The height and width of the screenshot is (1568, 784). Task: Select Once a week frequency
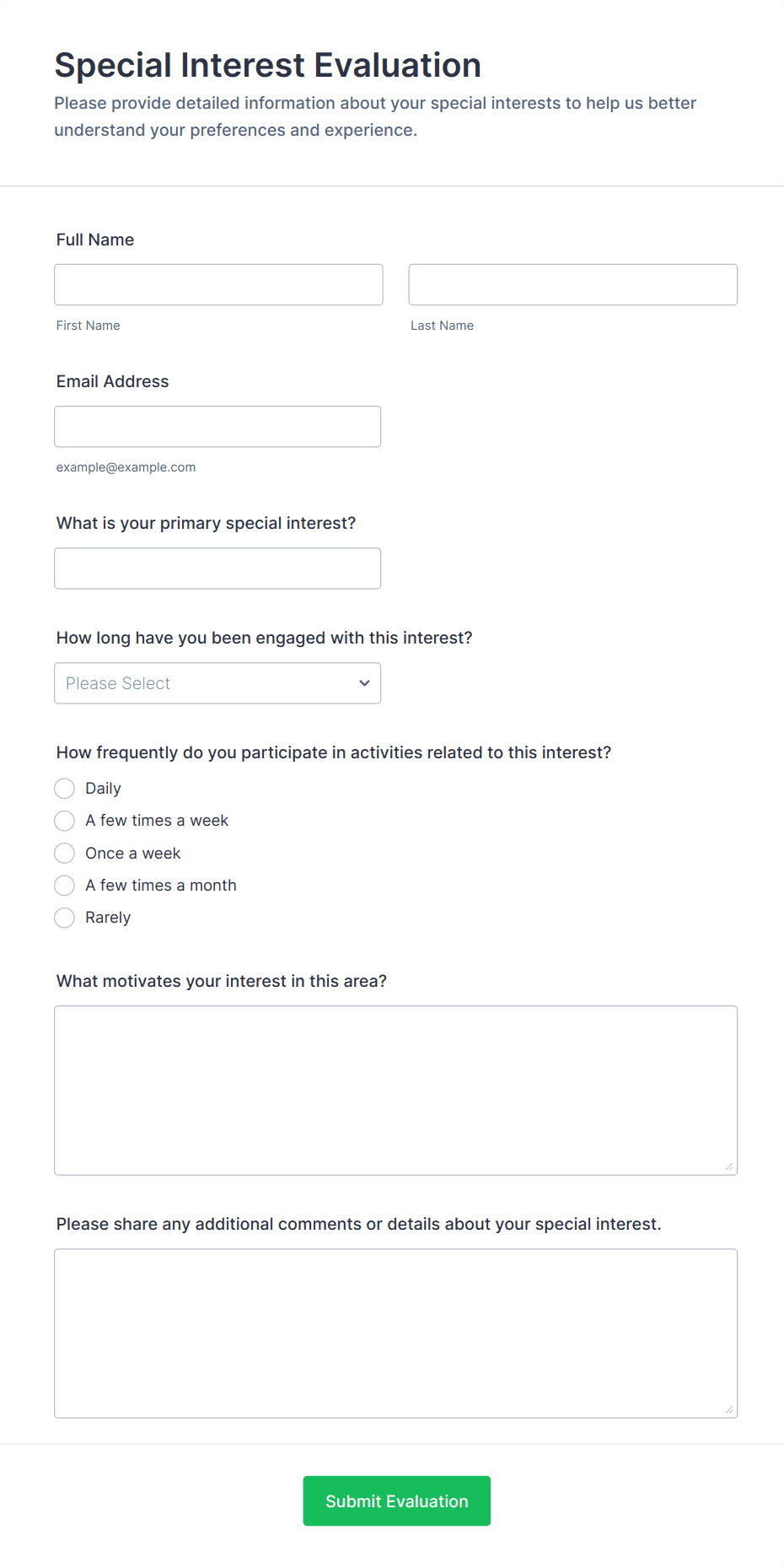65,854
